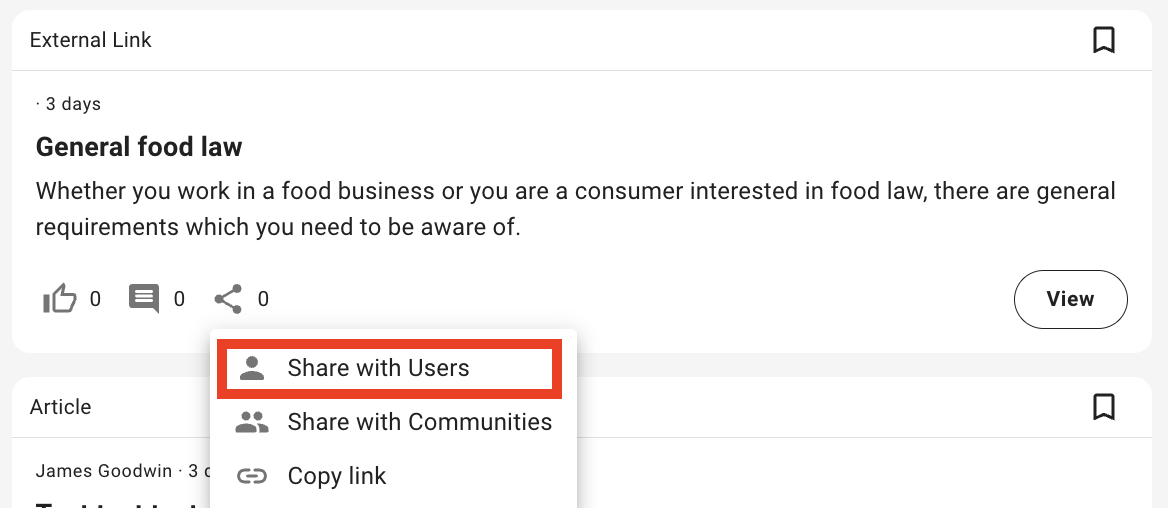Viewport: 1168px width, 508px height.
Task: Click the food law description paragraph
Action: [575, 208]
